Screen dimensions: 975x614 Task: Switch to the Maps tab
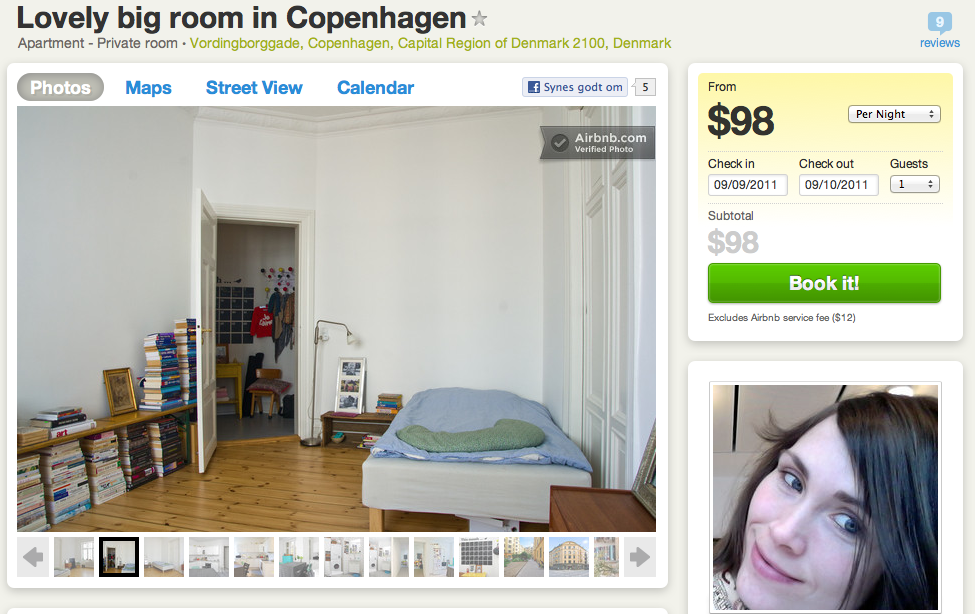pos(148,88)
